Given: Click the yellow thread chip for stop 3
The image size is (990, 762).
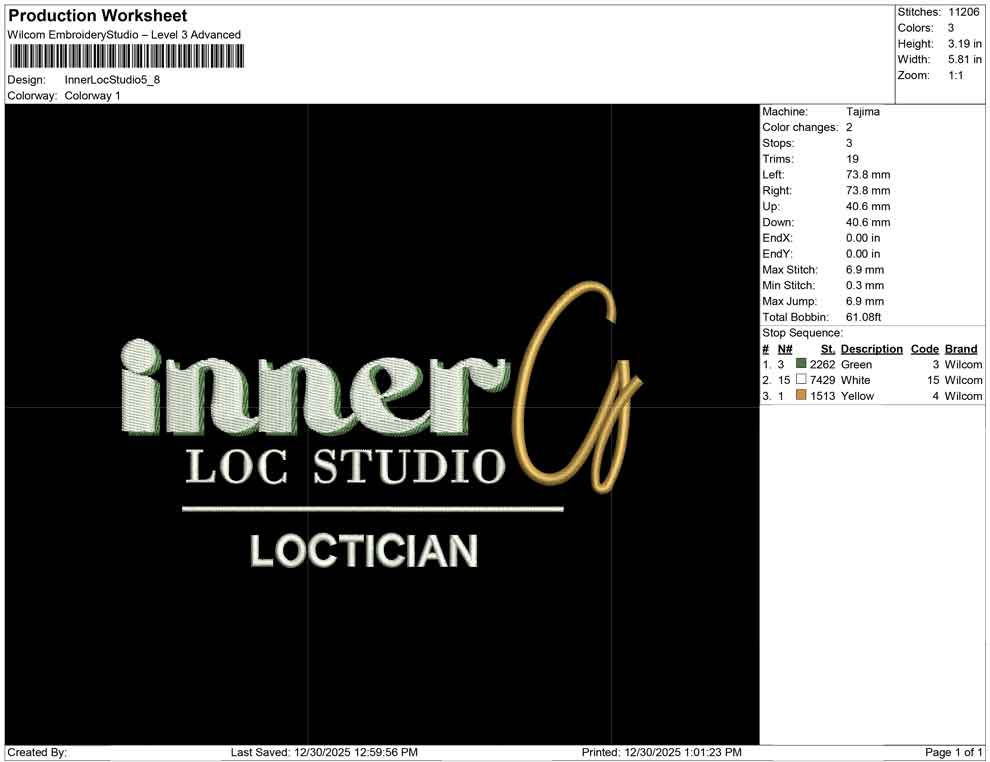Looking at the screenshot, I should 801,396.
